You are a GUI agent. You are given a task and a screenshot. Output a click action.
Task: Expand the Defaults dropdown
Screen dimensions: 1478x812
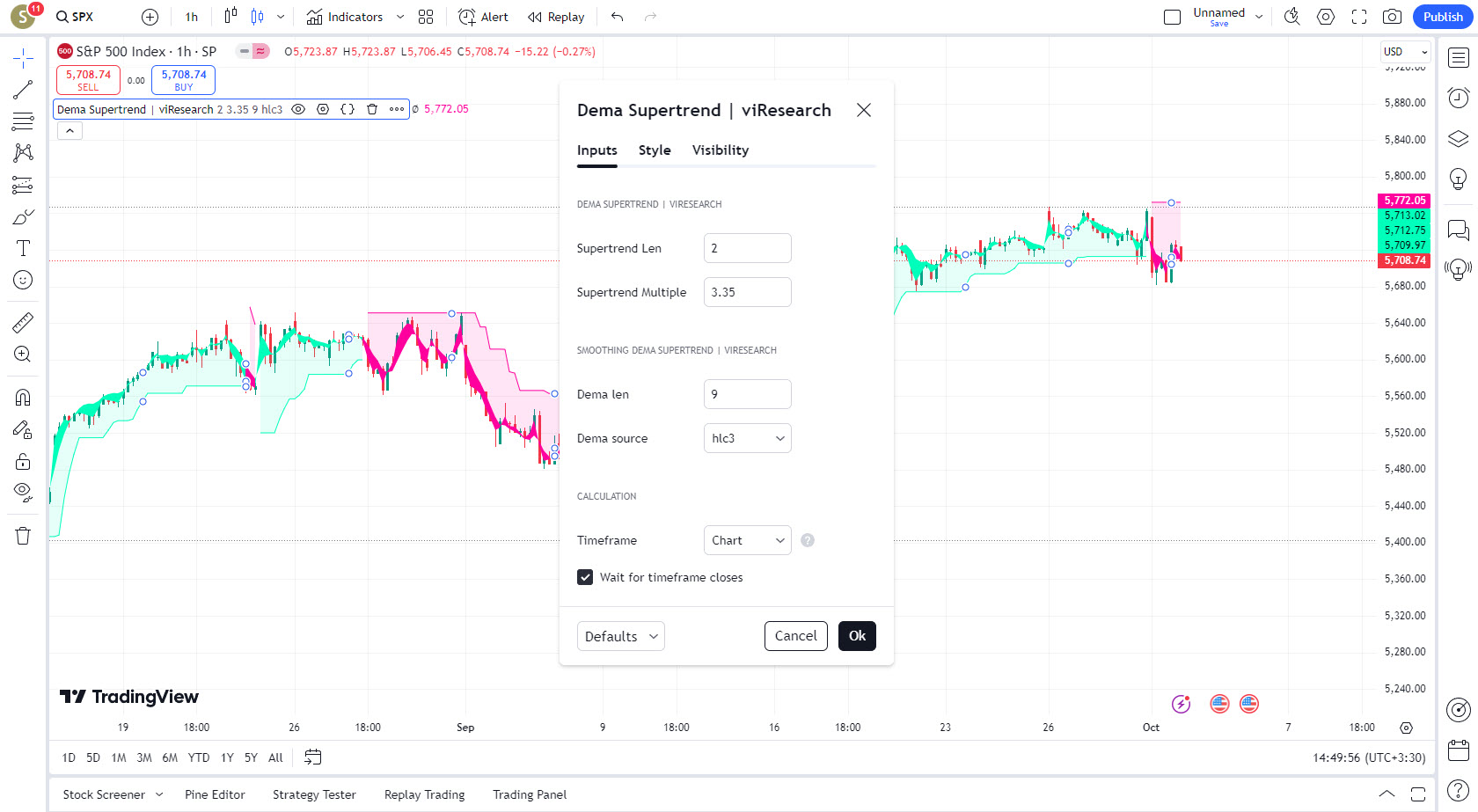pos(620,636)
